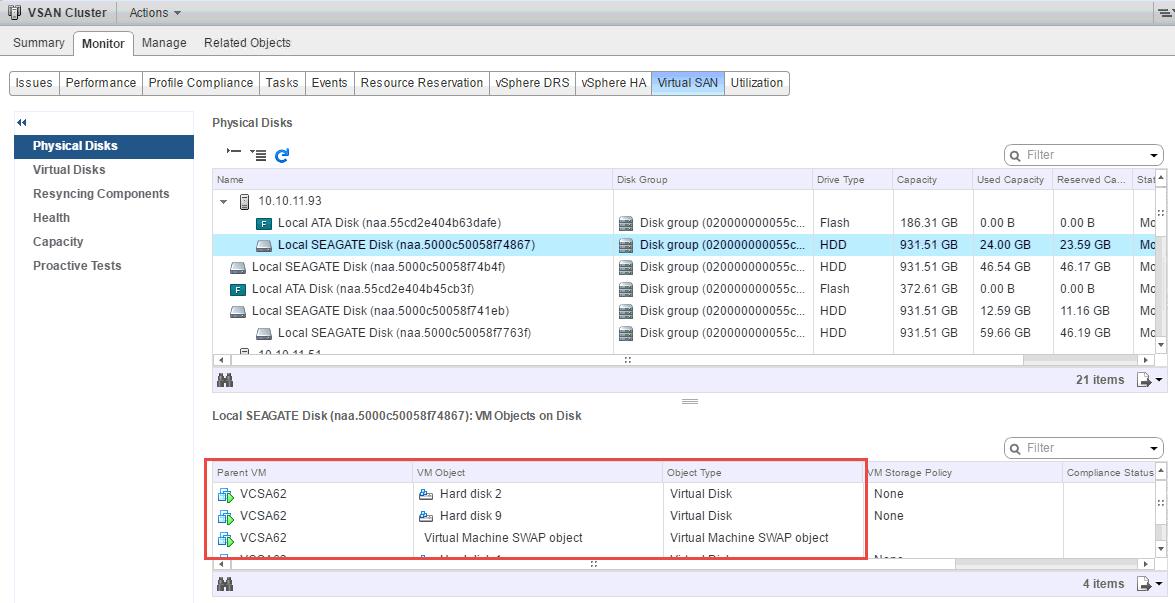Open the Resource Reservation sub-tab
This screenshot has height=603, width=1175.
(x=422, y=83)
